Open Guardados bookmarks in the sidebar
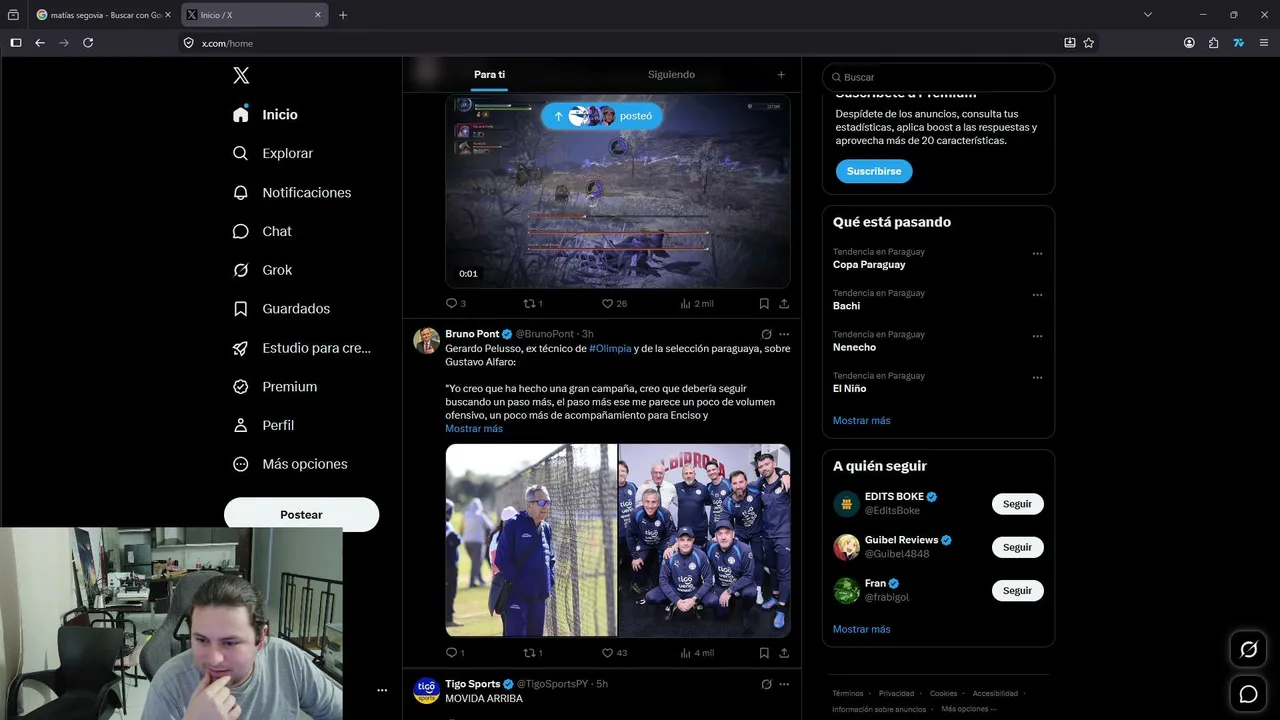Image resolution: width=1280 pixels, height=720 pixels. (281, 309)
